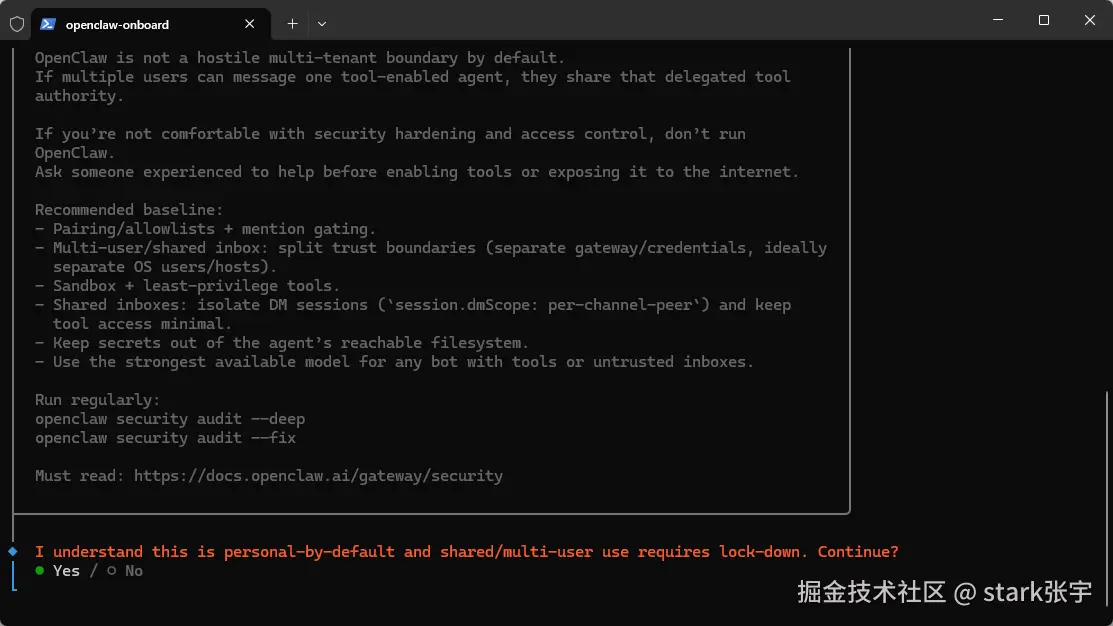Click the orange "I understand…Continue?" prompt text

coord(466,552)
